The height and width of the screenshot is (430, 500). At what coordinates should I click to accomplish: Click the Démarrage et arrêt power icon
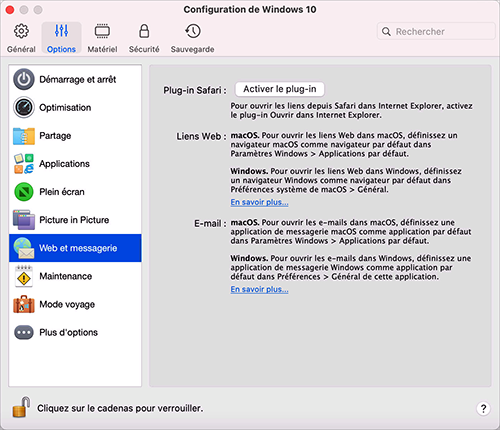24,79
